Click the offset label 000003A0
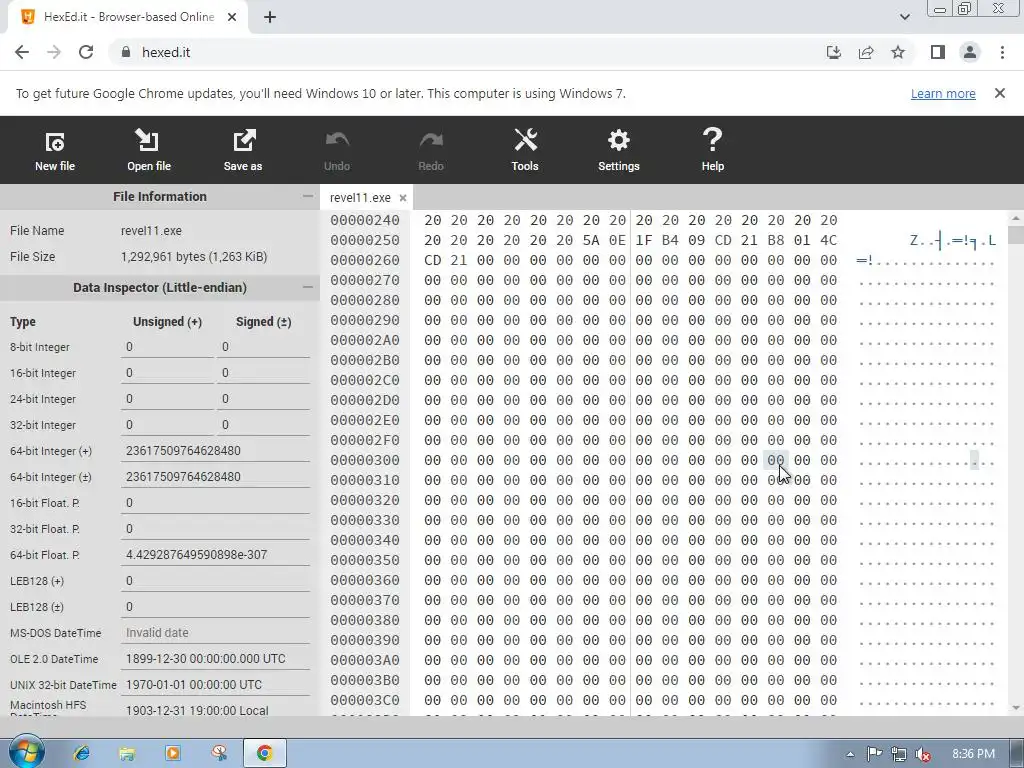Viewport: 1024px width, 768px height. click(x=364, y=660)
